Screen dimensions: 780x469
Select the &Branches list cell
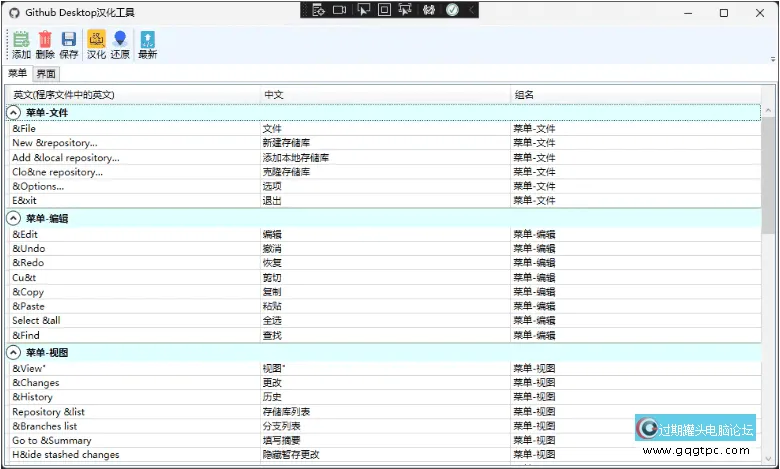pos(133,426)
